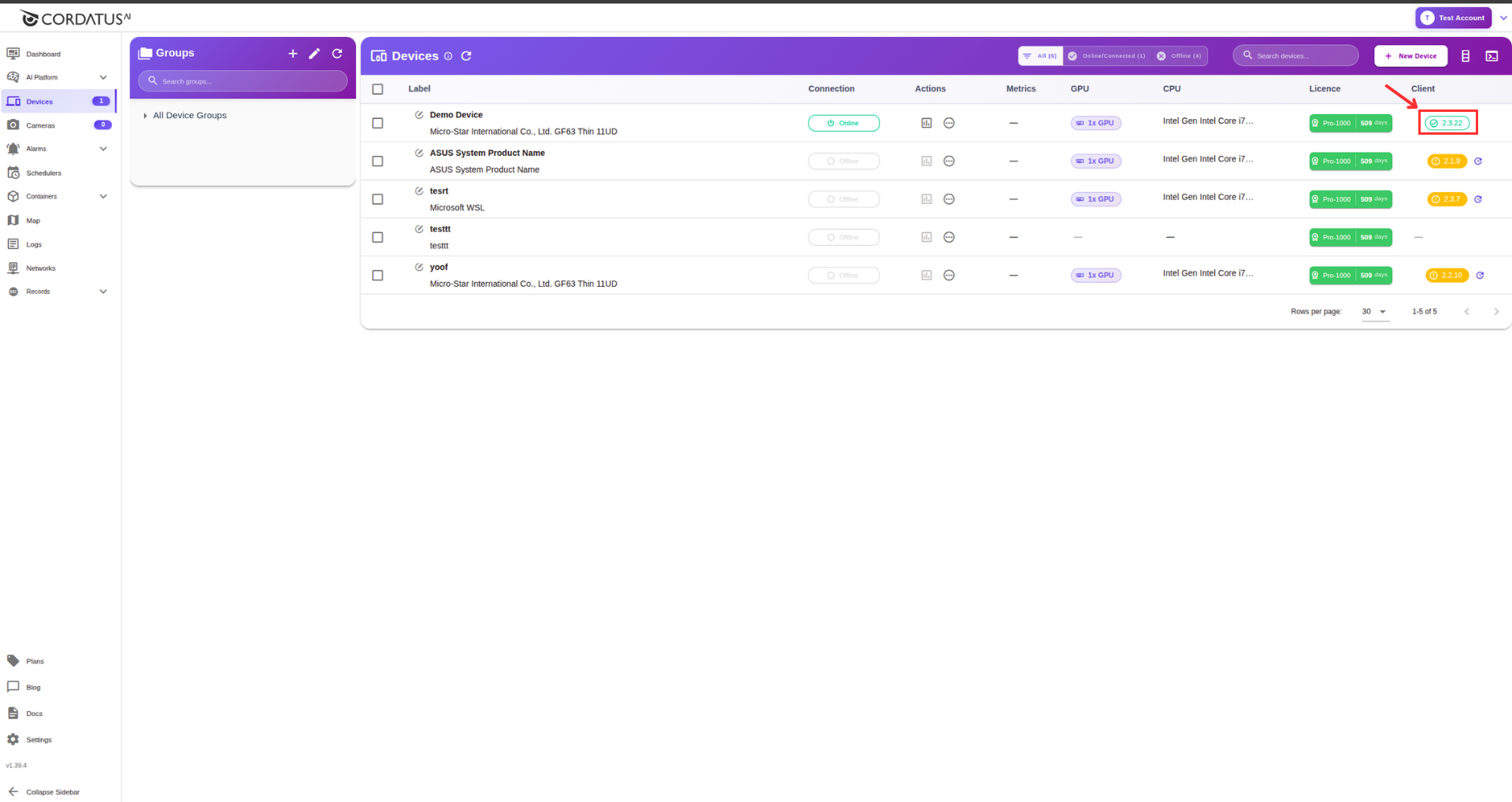The height and width of the screenshot is (802, 1512).
Task: Filter by Online/Connected devices
Action: (1107, 56)
